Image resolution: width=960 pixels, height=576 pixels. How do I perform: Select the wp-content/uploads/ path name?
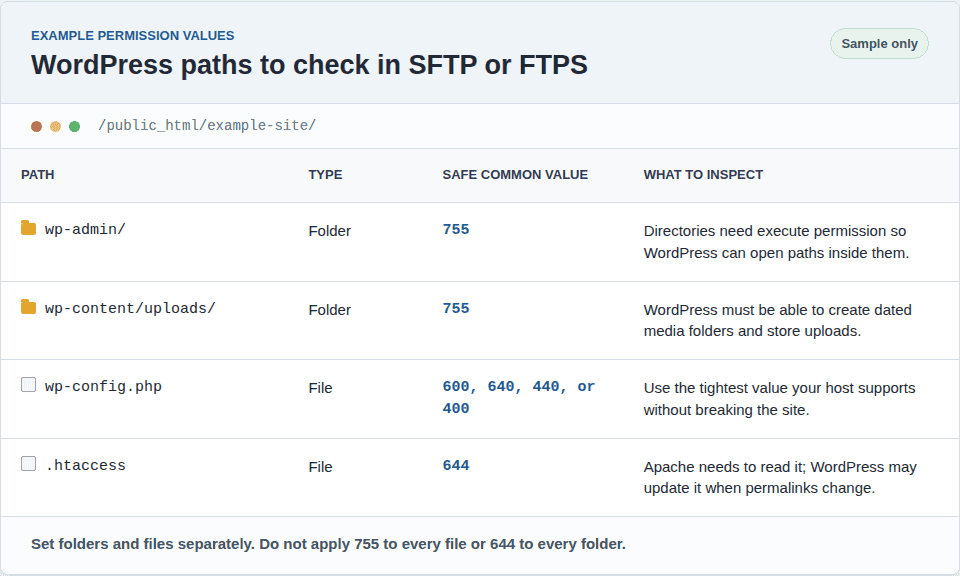(x=130, y=308)
